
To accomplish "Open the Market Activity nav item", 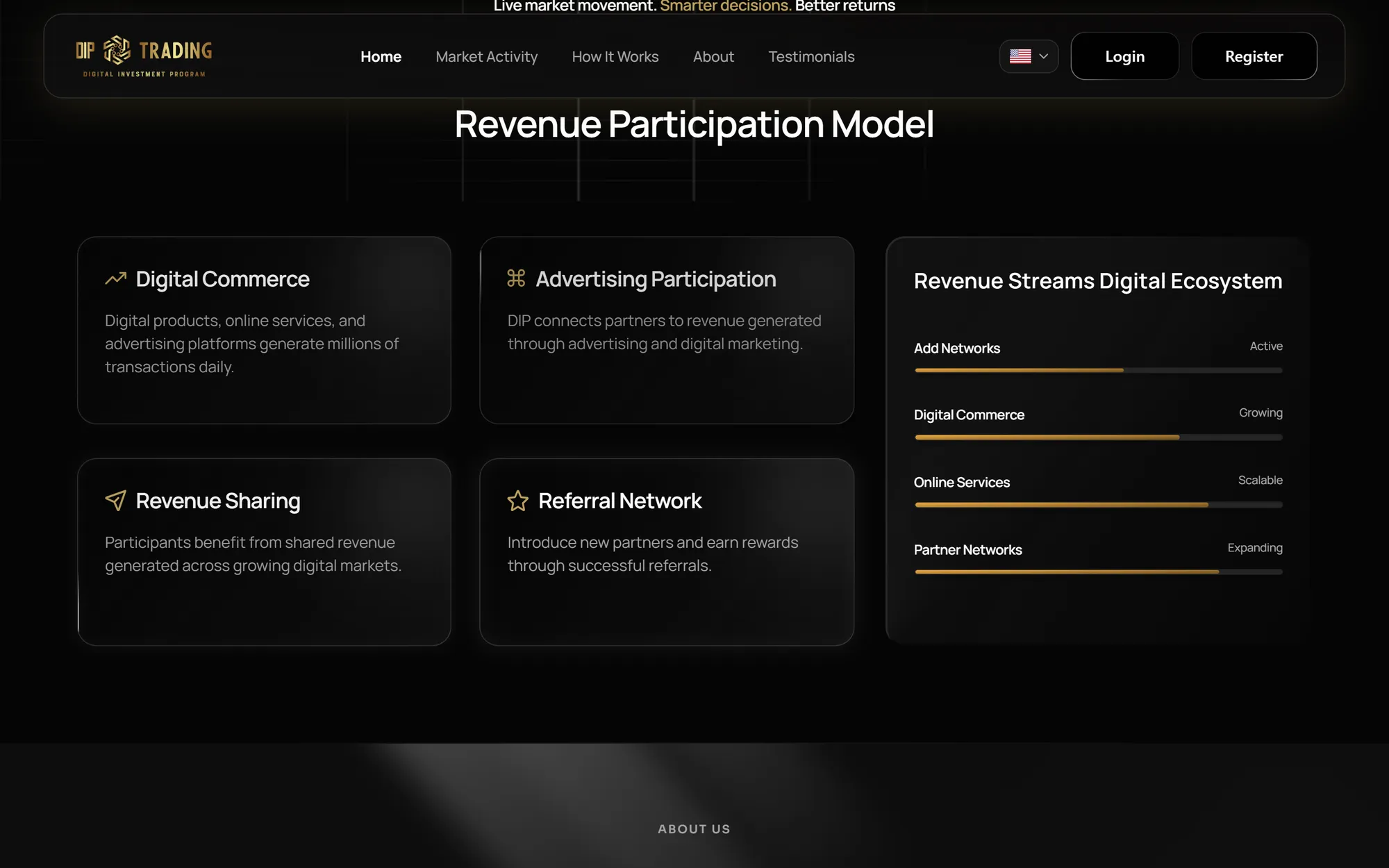I will click(487, 57).
